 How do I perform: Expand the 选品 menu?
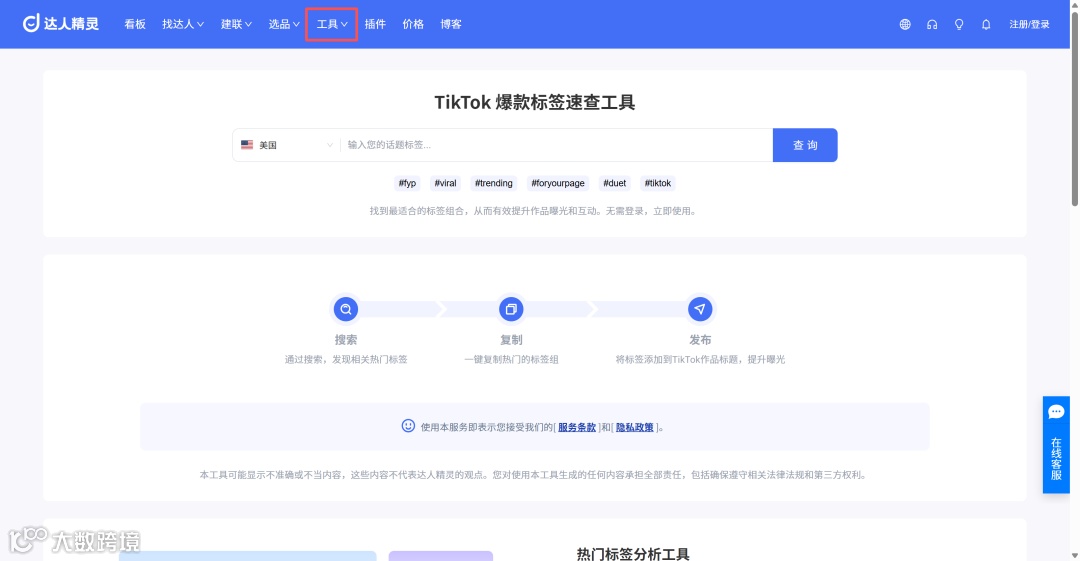tap(284, 24)
